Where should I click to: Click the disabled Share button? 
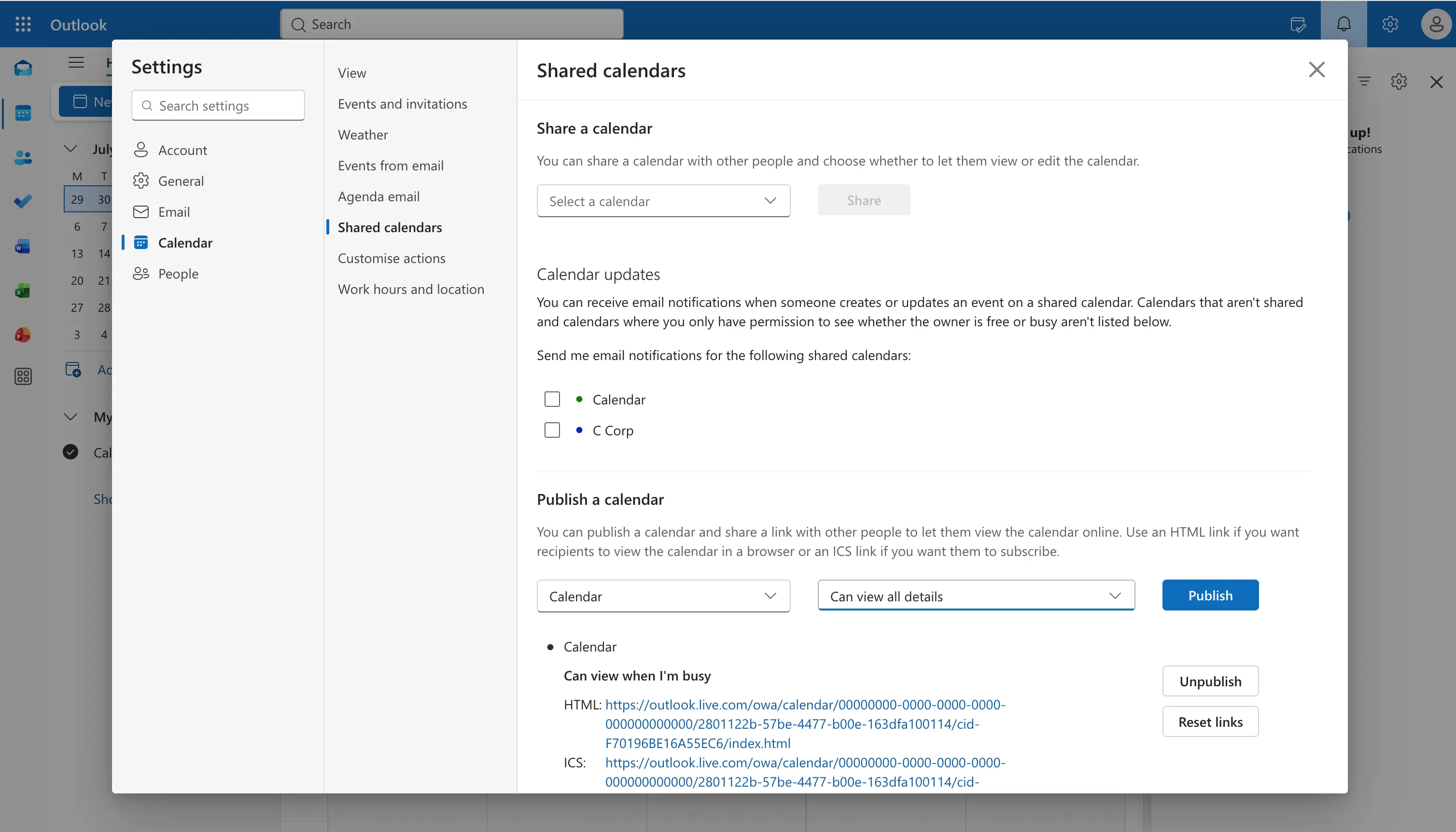click(x=864, y=200)
